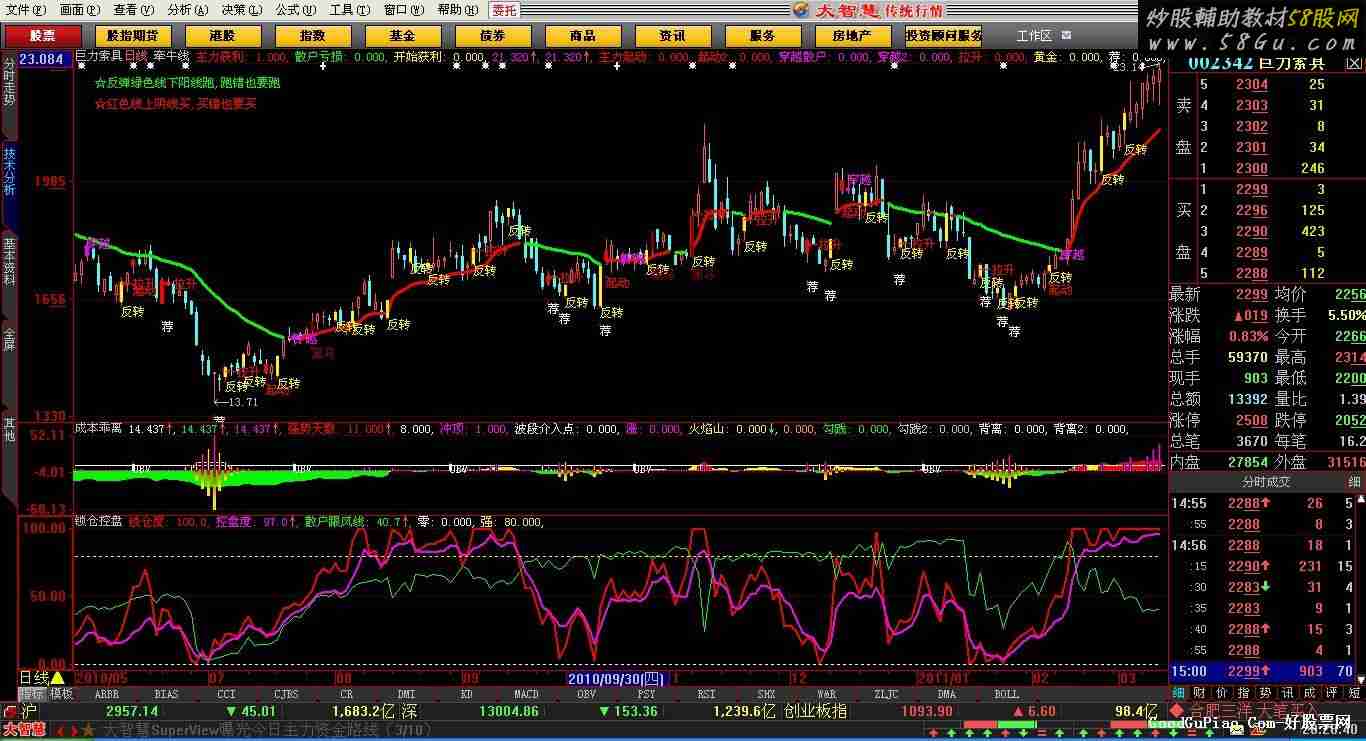Select the 指标 tab at bottom
Screen dimensions: 1366x741
(32, 693)
